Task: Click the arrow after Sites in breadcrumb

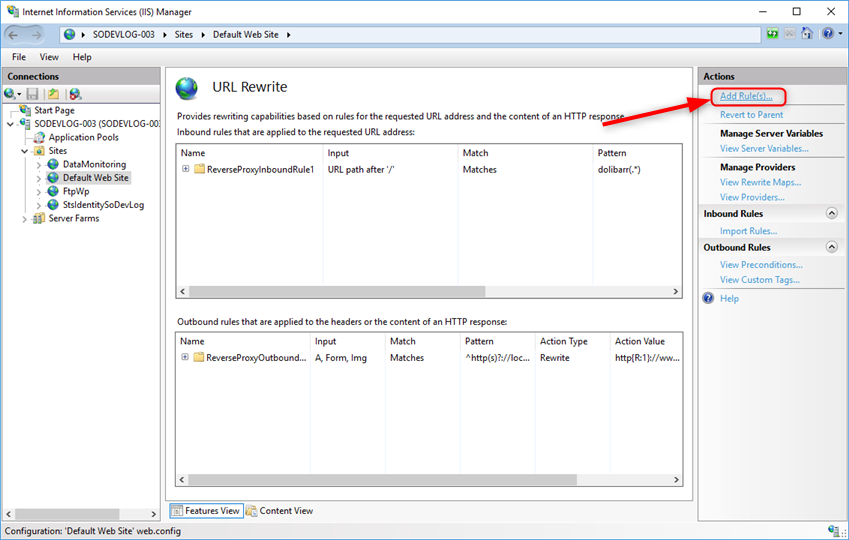Action: (203, 35)
